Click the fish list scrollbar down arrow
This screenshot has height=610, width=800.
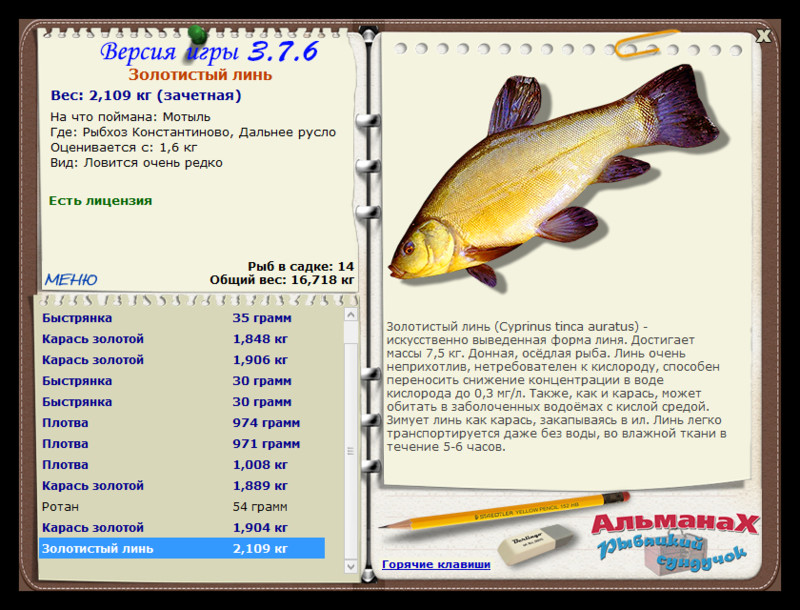[351, 566]
